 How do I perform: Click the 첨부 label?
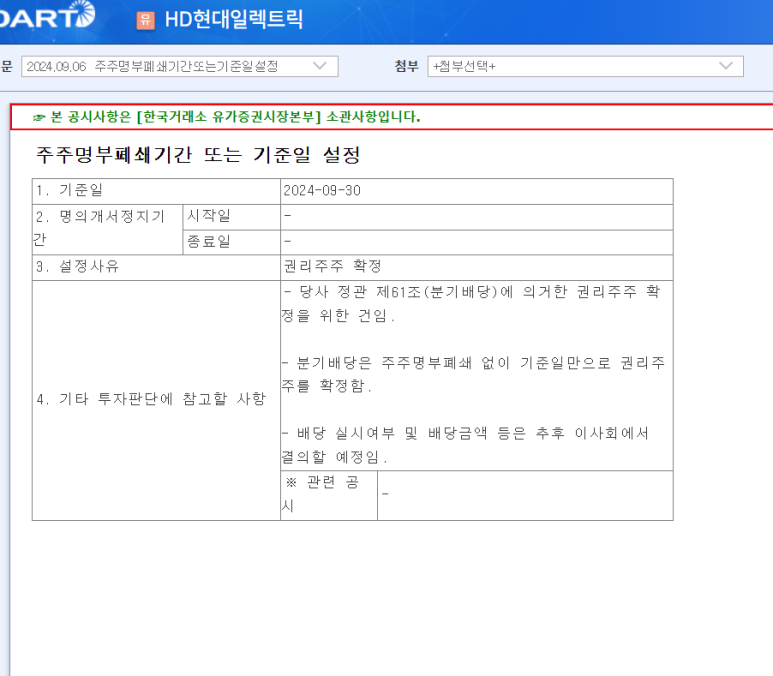[x=406, y=66]
